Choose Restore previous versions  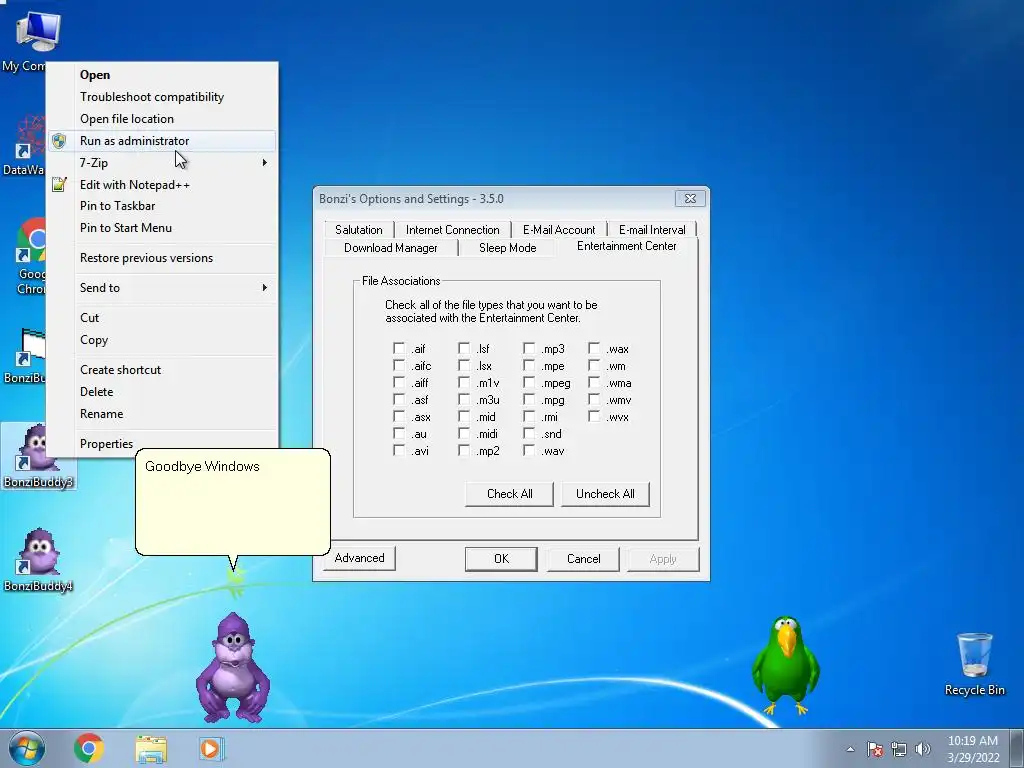pos(161,258)
